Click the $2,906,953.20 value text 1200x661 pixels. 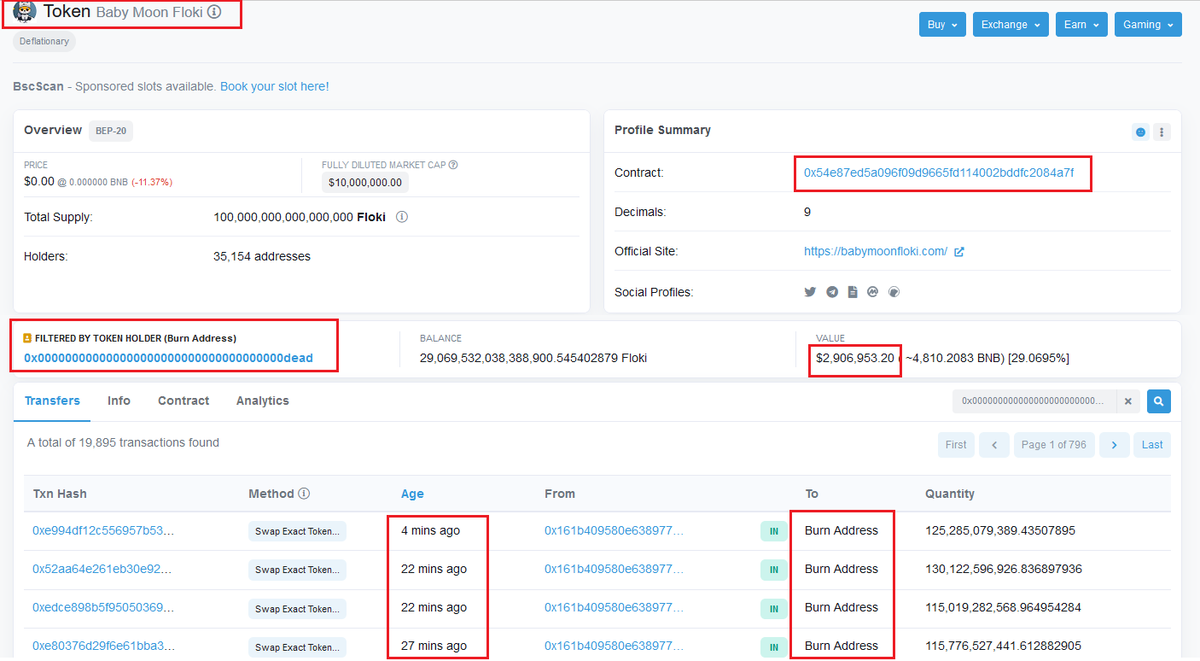[855, 358]
